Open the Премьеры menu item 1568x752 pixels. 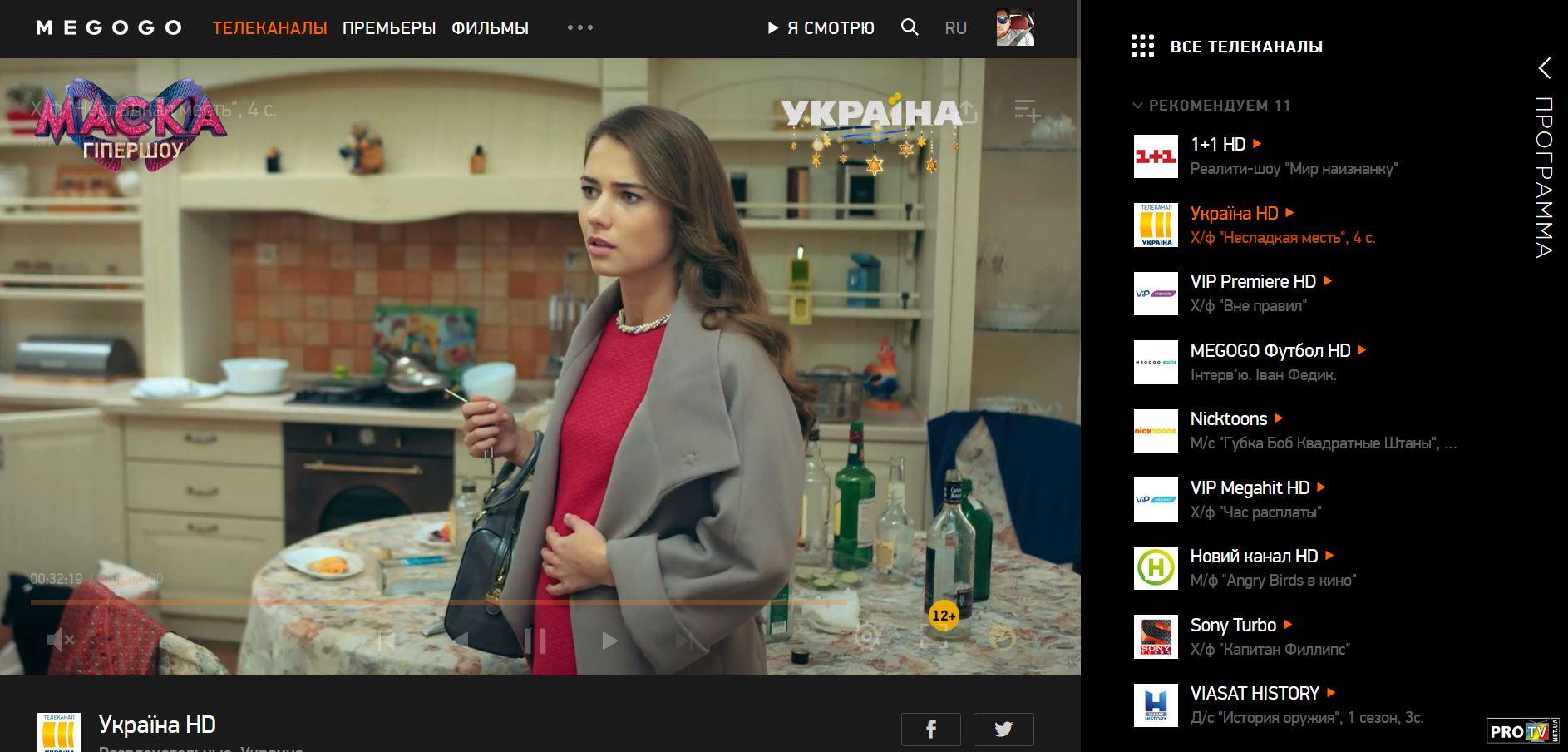pyautogui.click(x=388, y=28)
